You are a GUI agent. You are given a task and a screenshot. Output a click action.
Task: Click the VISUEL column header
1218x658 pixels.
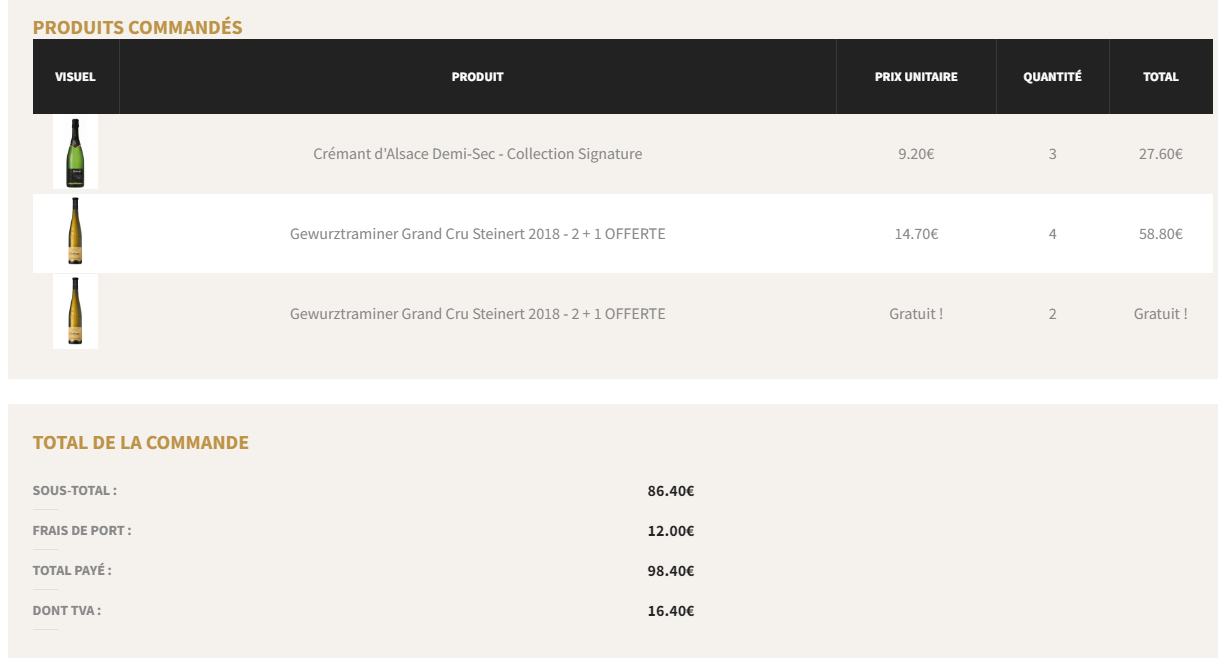click(x=75, y=77)
